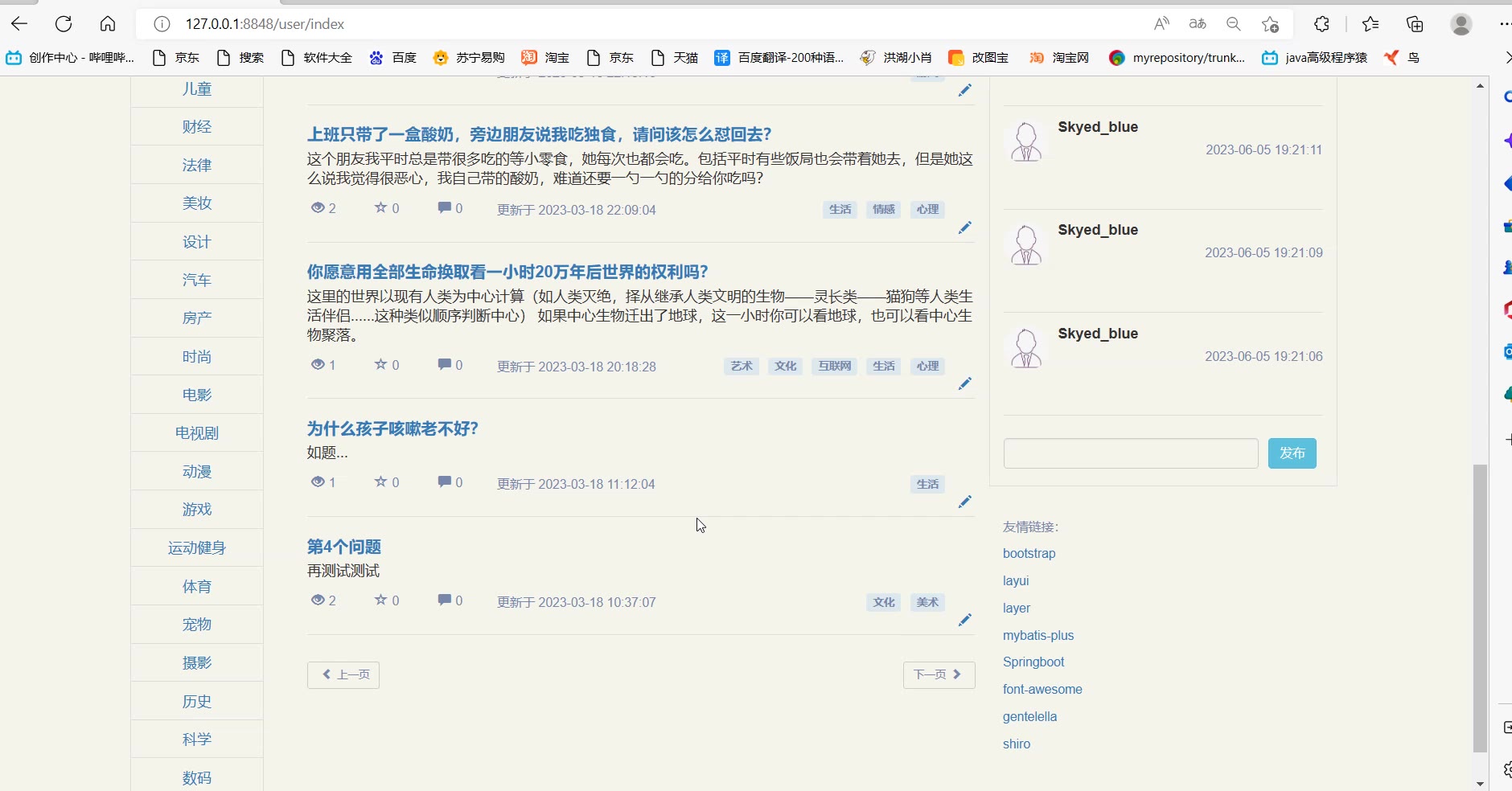The height and width of the screenshot is (791, 1512).
Task: Open the 哔哩哔哩 创作中心 bookmark
Action: click(x=71, y=58)
